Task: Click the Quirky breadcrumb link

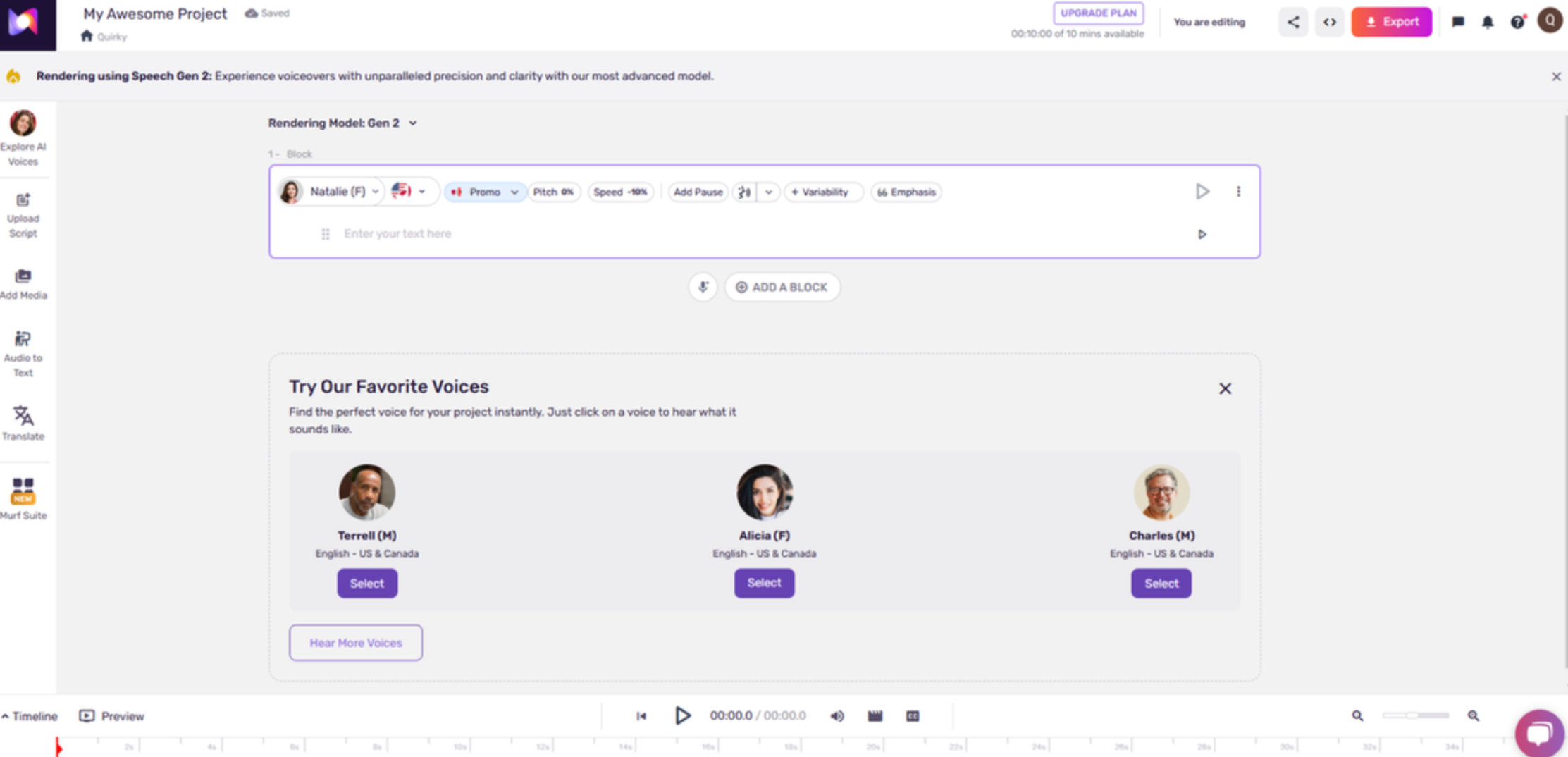Action: click(111, 37)
